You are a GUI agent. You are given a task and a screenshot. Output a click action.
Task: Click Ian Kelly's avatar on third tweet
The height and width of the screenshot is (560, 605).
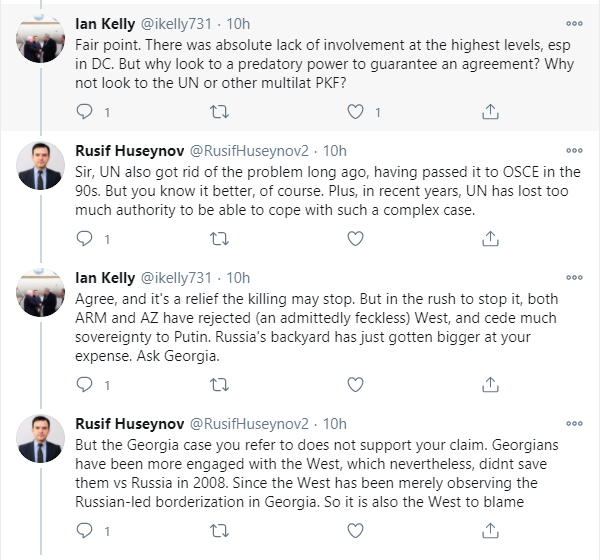click(42, 292)
